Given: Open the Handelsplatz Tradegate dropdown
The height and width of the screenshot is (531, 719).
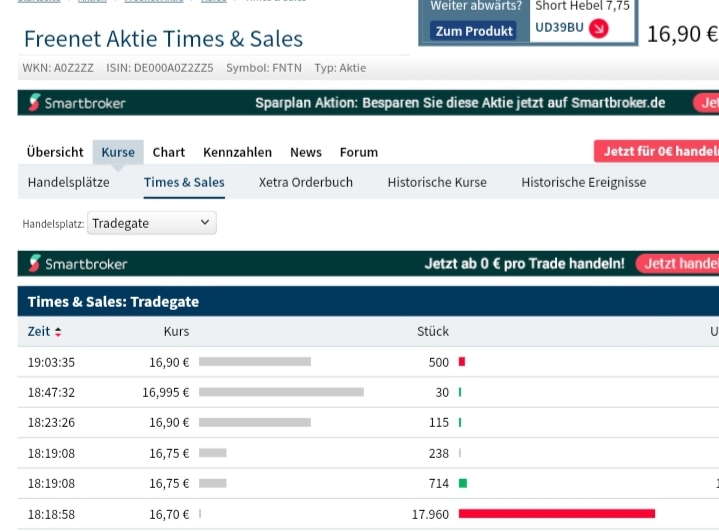Looking at the screenshot, I should pos(152,224).
